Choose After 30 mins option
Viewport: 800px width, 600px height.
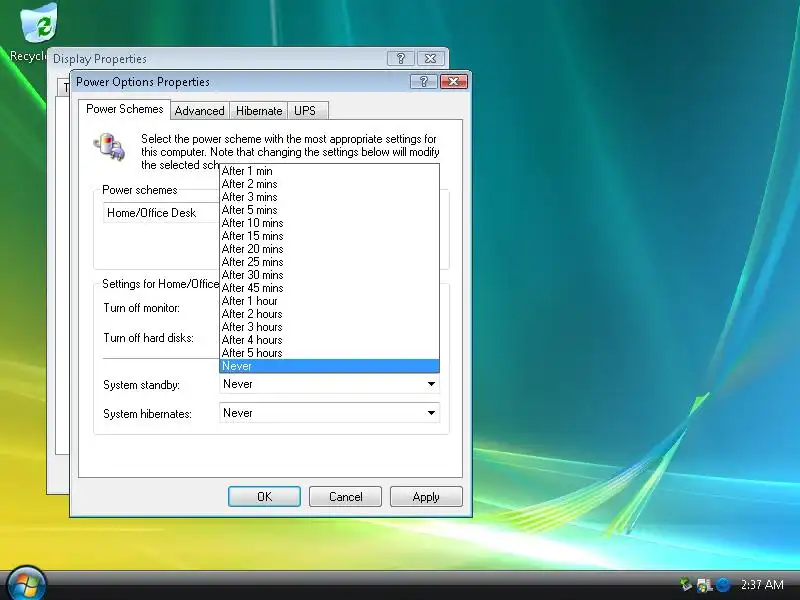[x=329, y=275]
